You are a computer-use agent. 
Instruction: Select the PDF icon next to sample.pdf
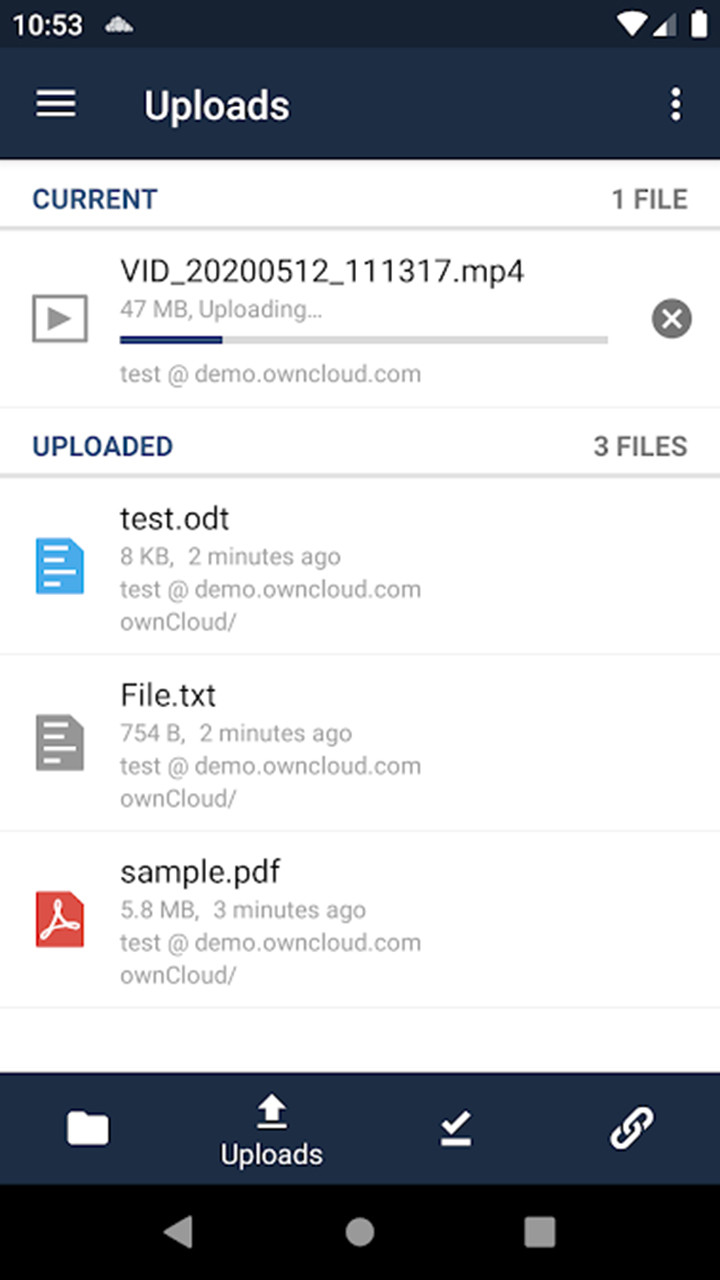[x=60, y=919]
